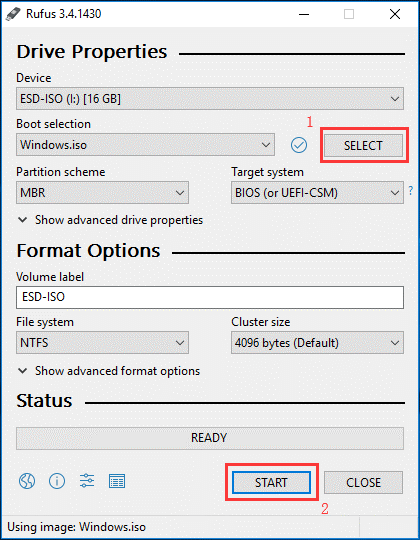Click the Target system help question mark
This screenshot has height=540, width=420.
[410, 190]
